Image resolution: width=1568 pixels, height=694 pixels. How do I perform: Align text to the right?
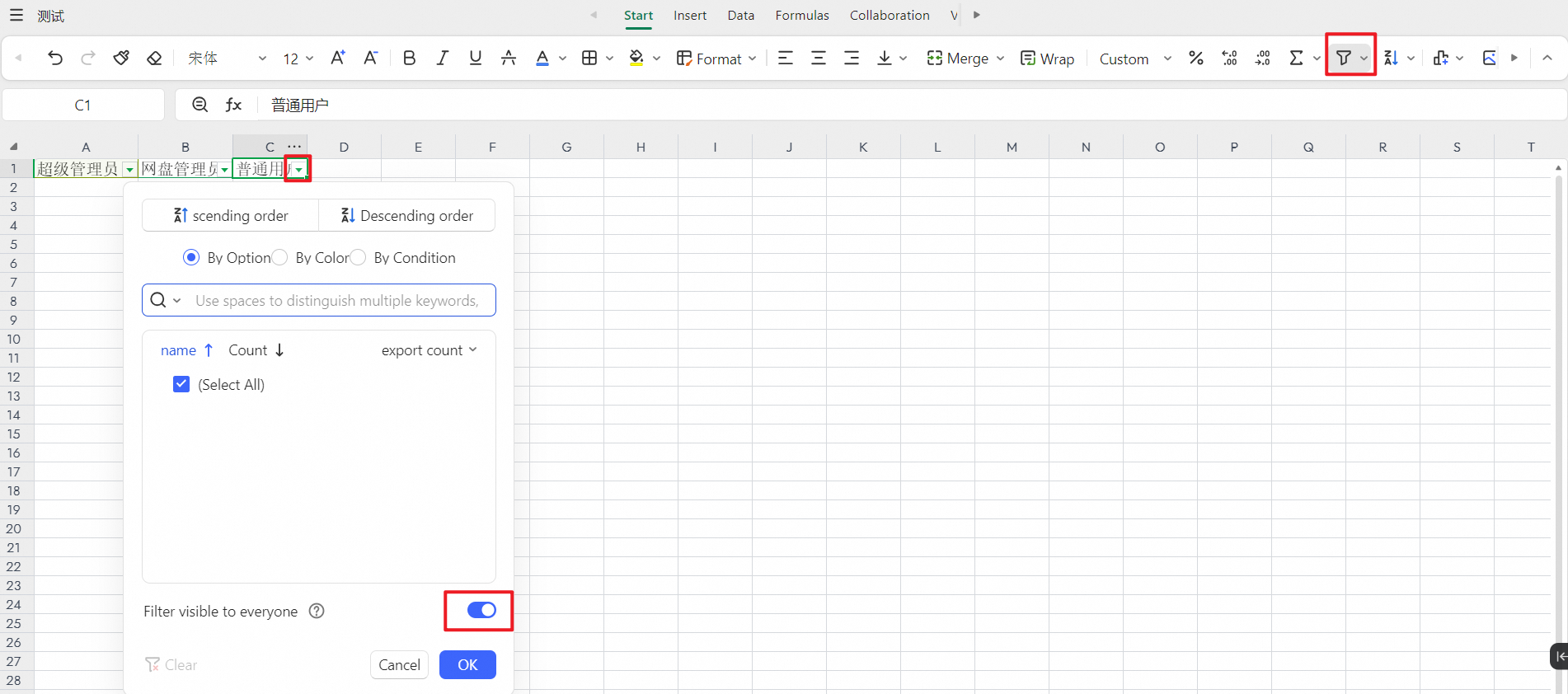852,58
